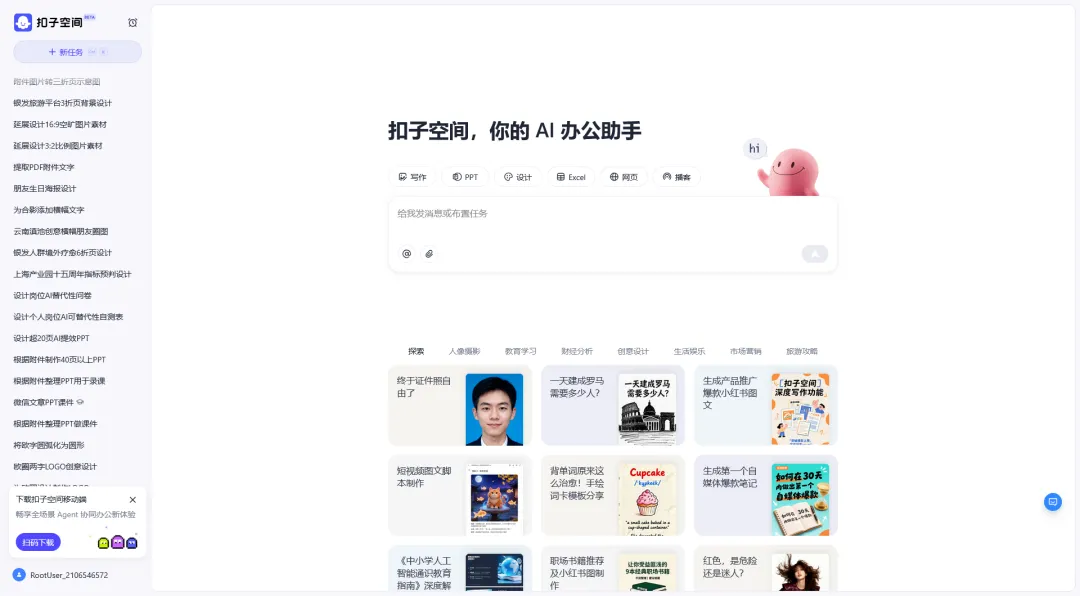Screen dimensions: 1080x596
Task: Open the top history task in sidebar
Action: [57, 81]
